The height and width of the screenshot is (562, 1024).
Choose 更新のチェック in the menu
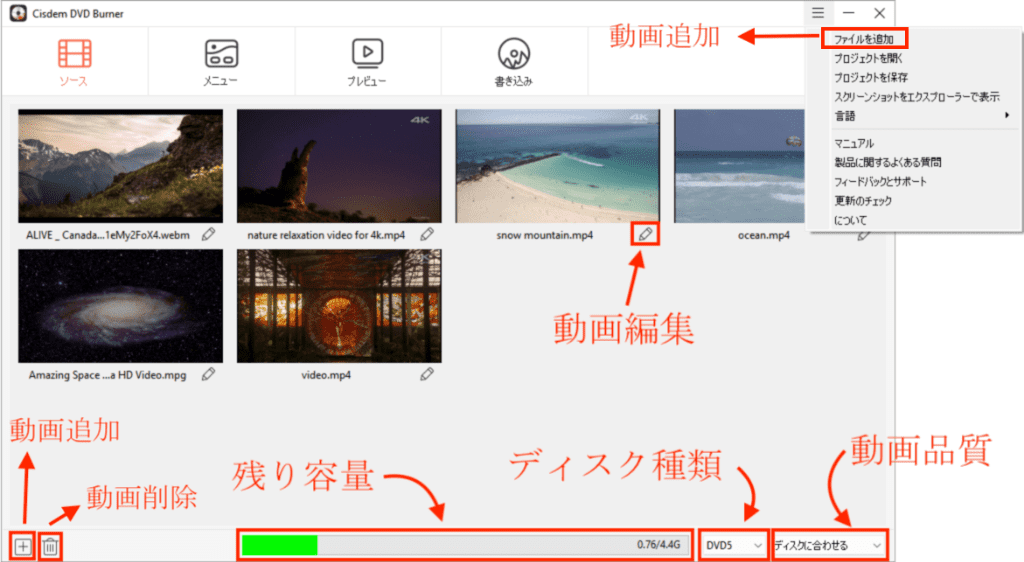[863, 200]
